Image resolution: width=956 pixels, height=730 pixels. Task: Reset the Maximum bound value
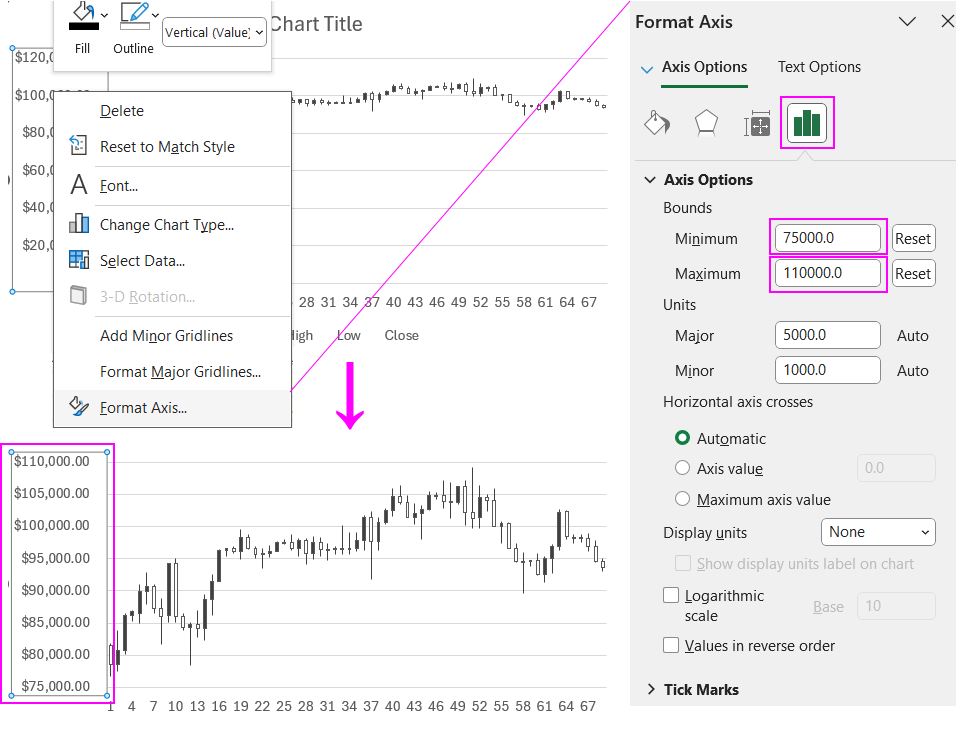912,273
